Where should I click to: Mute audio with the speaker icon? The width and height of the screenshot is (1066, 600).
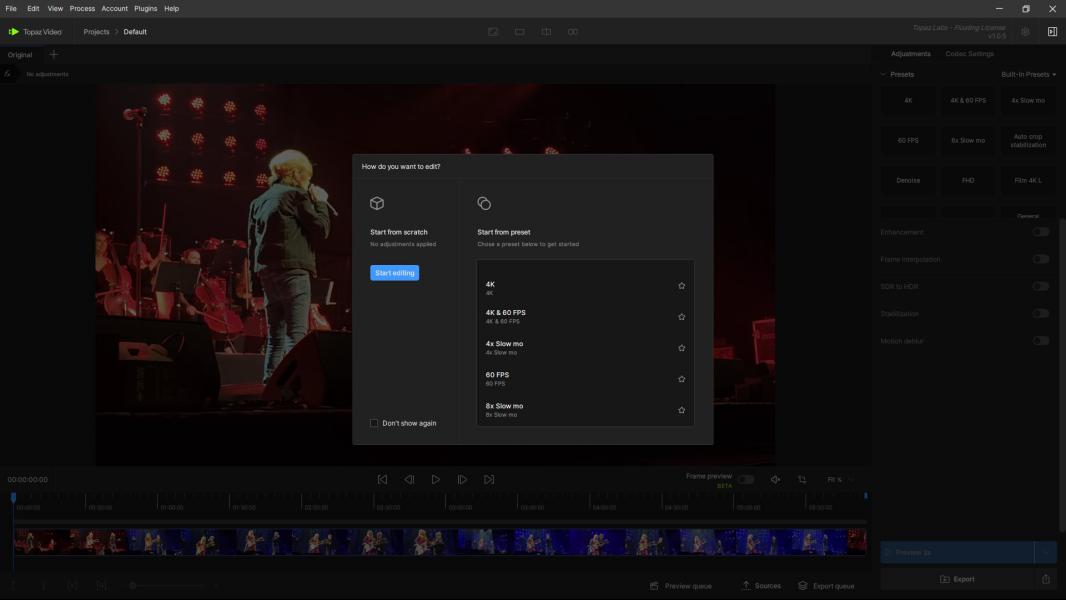775,480
